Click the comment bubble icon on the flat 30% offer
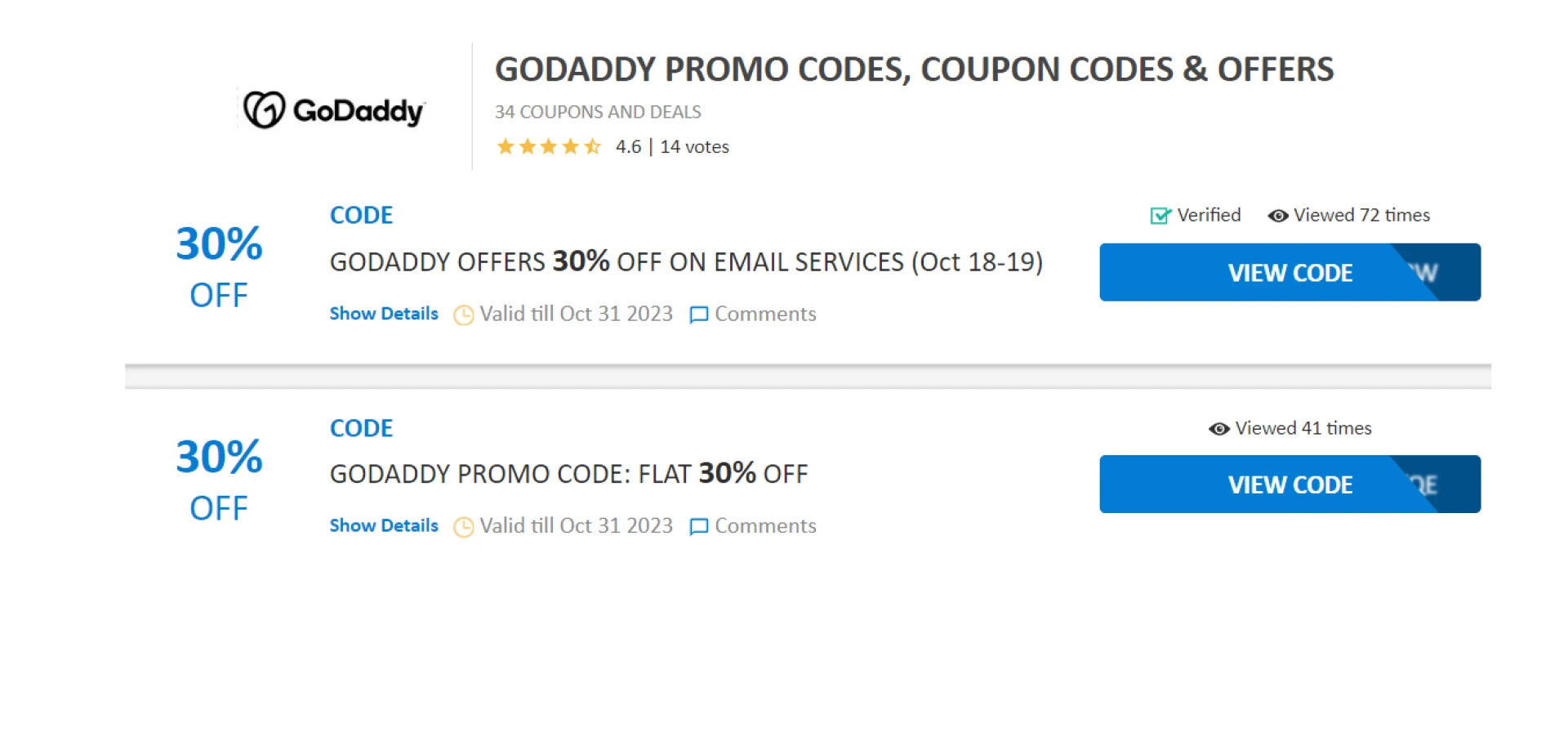The height and width of the screenshot is (732, 1568). point(698,527)
